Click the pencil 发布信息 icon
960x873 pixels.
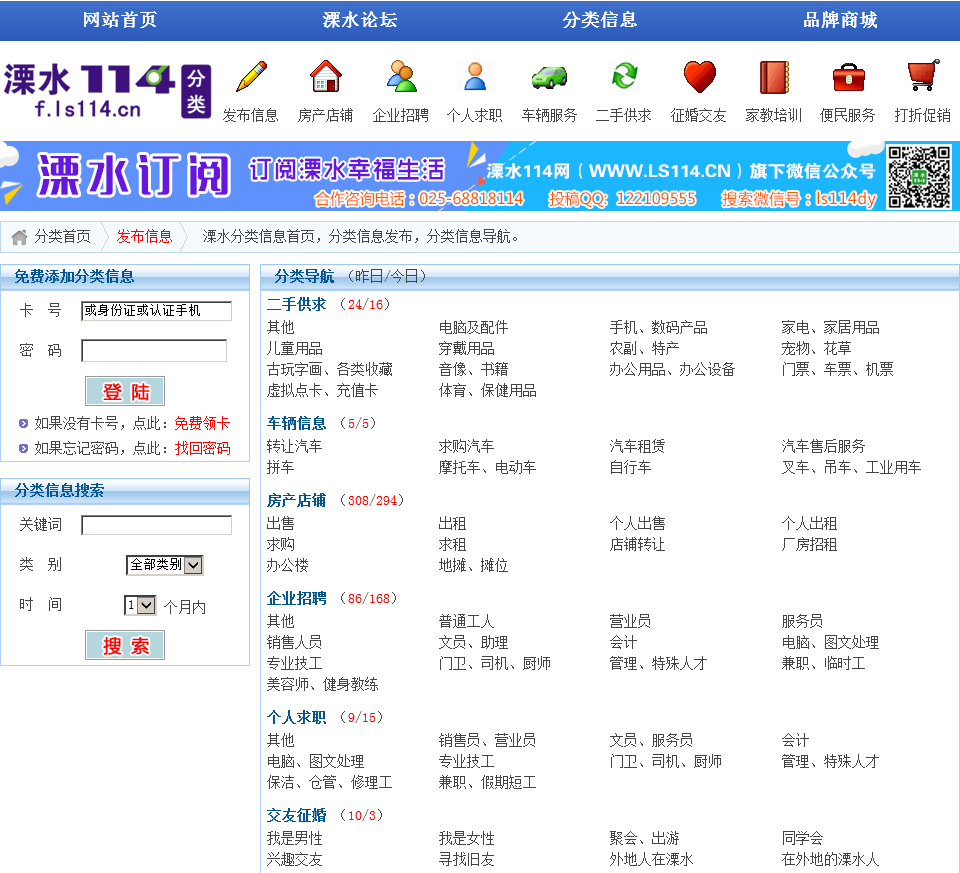click(x=251, y=77)
